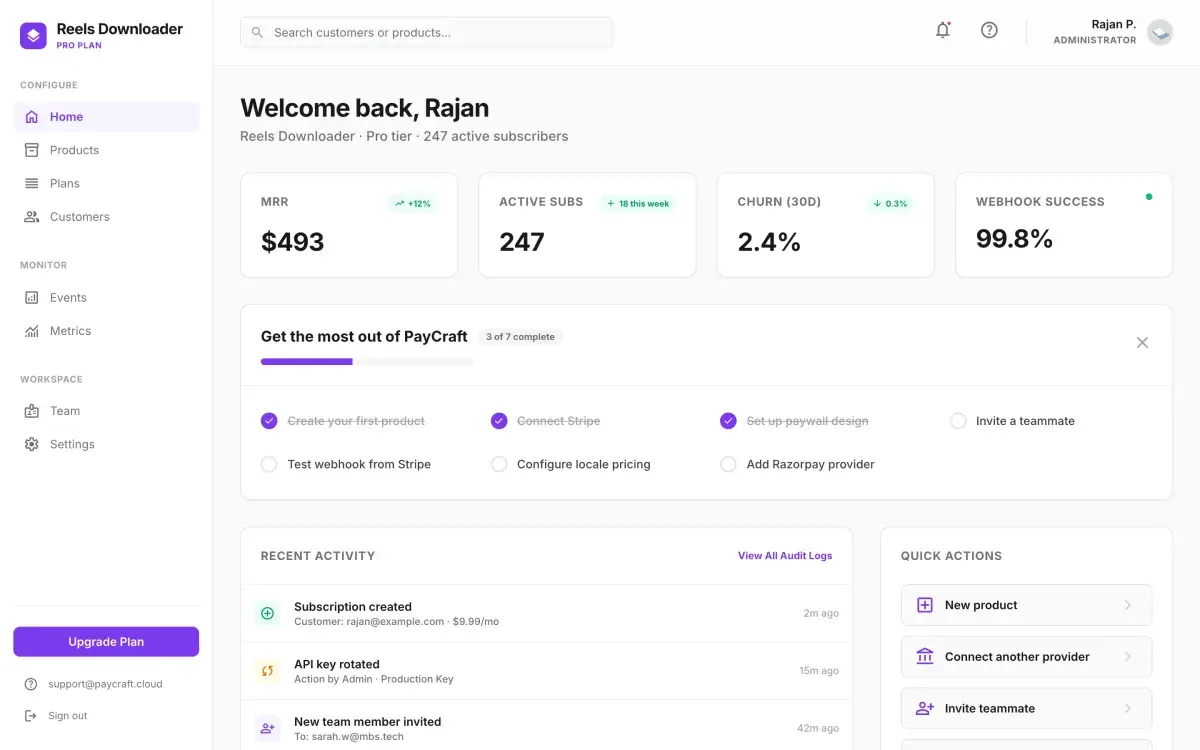Expand Invite teammate quick action arrow
Viewport: 1200px width, 750px height.
[1127, 708]
